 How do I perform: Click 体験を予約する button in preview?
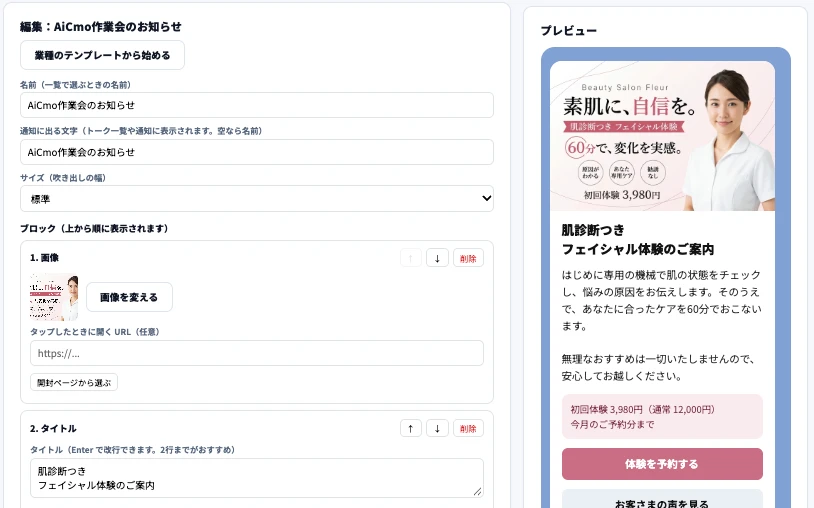(x=662, y=464)
